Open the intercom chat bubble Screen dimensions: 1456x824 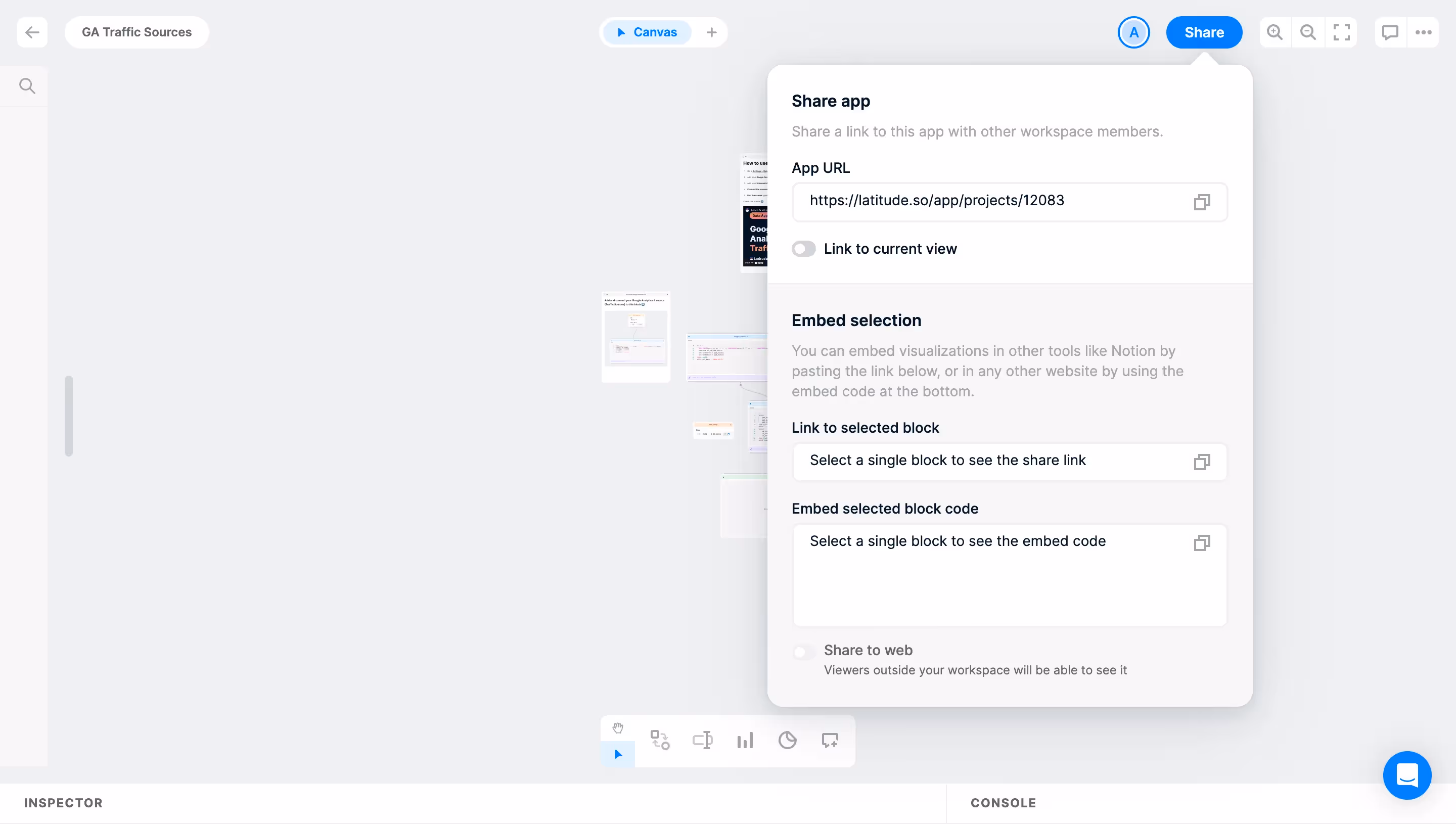[1407, 775]
